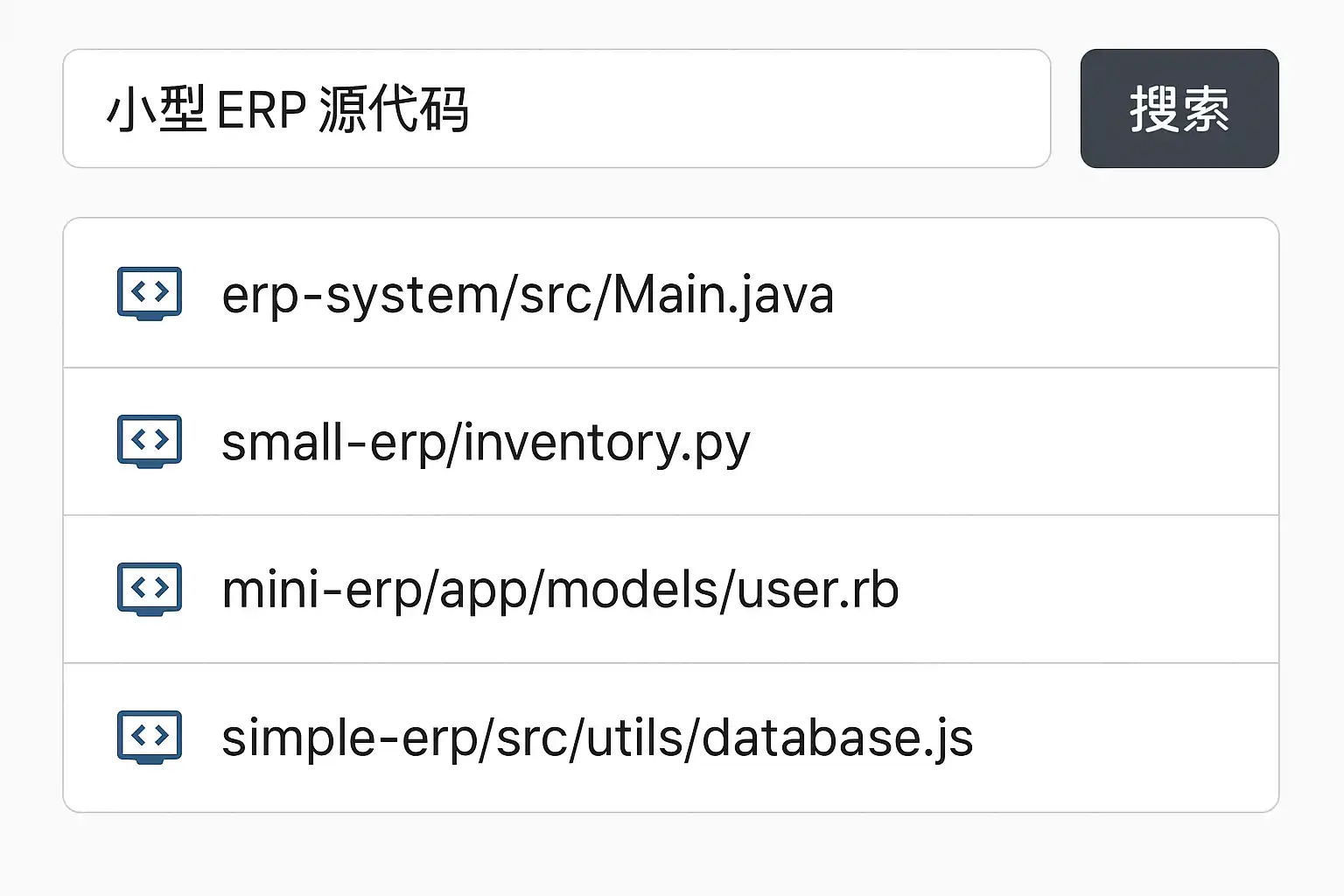Open the database.js file name
1344x896 pixels.
[x=836, y=738]
